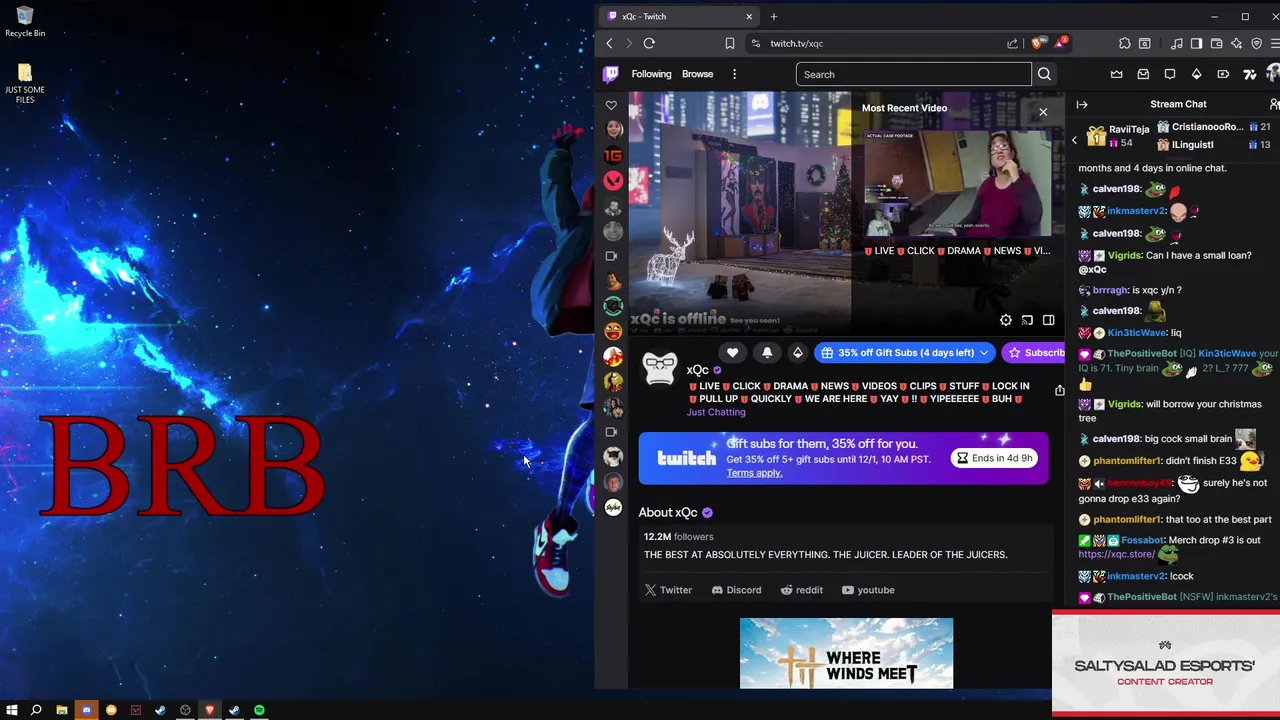Click the Subscribe button
1280x720 pixels.
(x=1035, y=353)
